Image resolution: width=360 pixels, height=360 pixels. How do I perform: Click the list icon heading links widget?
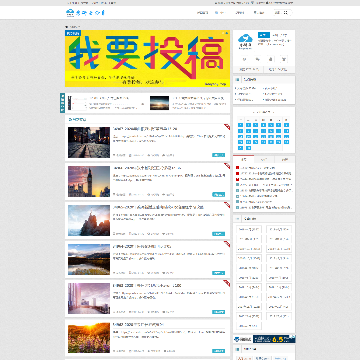pos(237,80)
